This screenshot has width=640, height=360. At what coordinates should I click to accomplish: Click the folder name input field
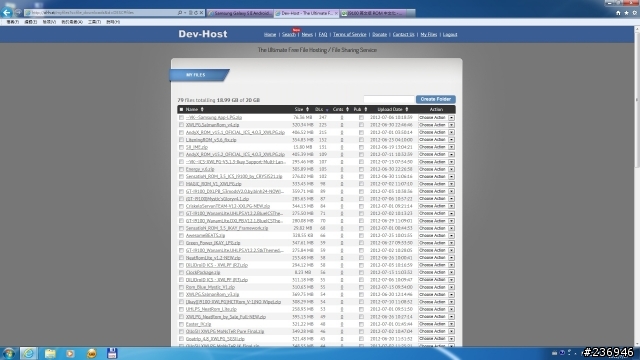pyautogui.click(x=389, y=99)
